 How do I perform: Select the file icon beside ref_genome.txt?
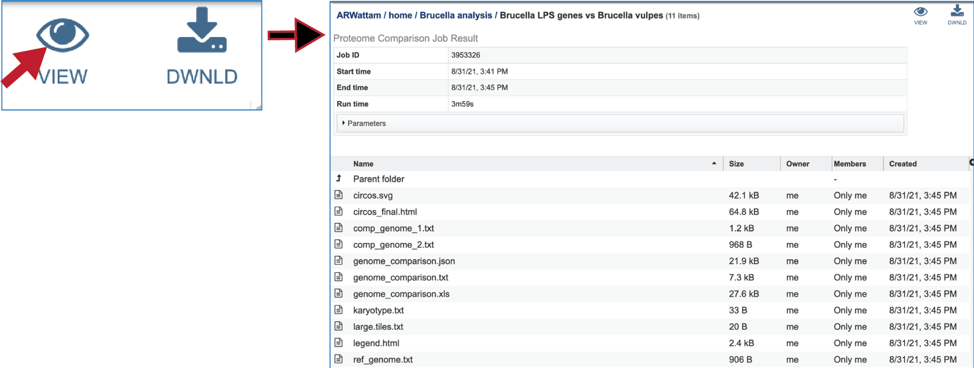(339, 359)
